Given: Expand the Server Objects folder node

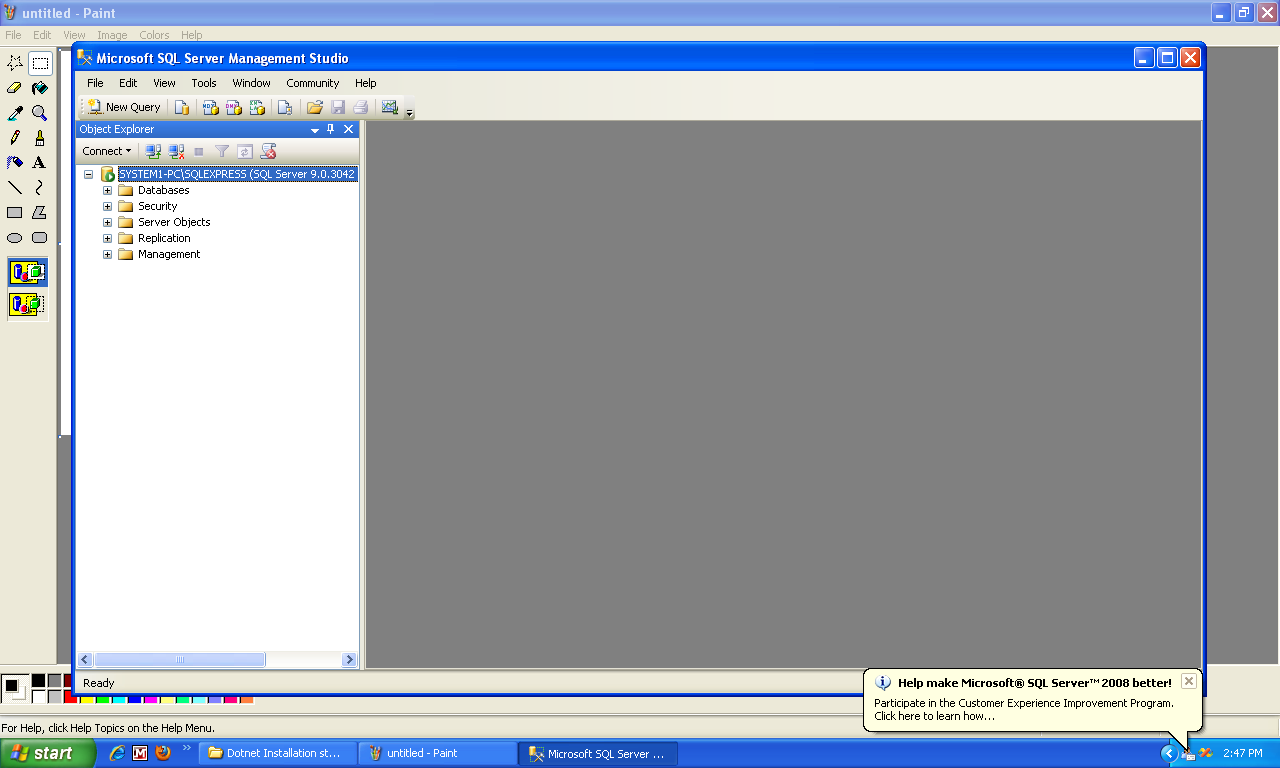Looking at the screenshot, I should [107, 222].
